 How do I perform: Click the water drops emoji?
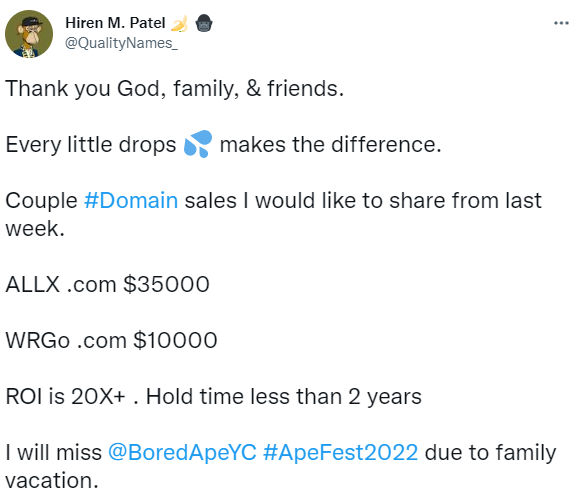[198, 144]
